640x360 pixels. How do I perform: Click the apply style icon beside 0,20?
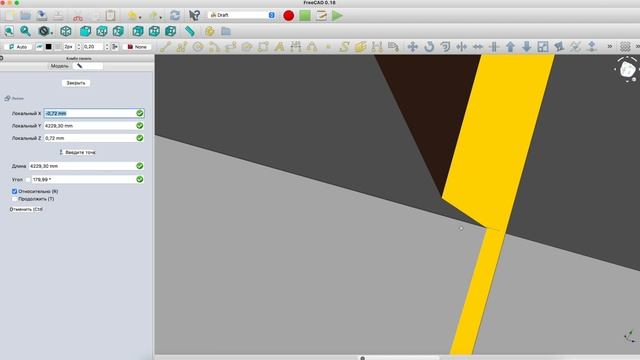[115, 47]
